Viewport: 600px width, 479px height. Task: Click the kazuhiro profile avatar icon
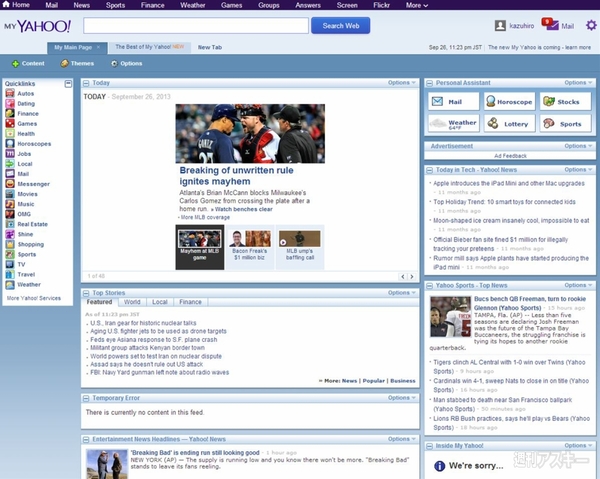tap(500, 26)
